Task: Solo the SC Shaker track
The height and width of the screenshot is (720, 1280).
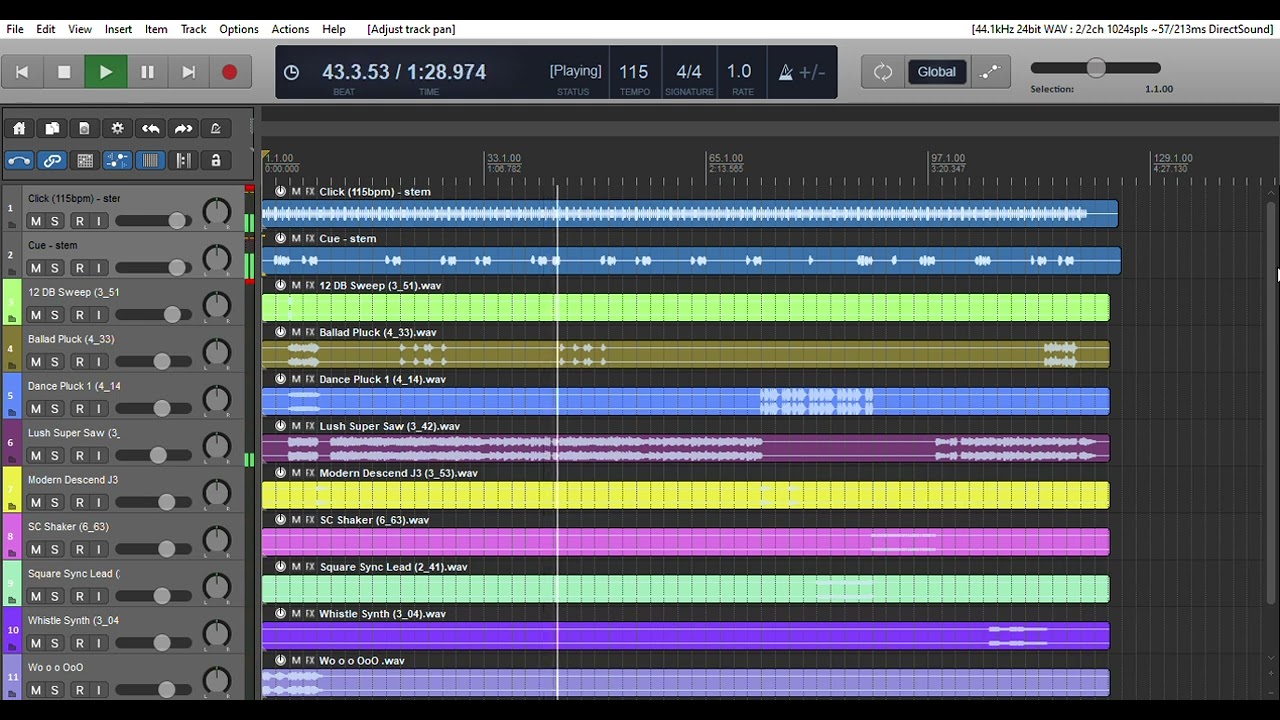Action: point(55,550)
